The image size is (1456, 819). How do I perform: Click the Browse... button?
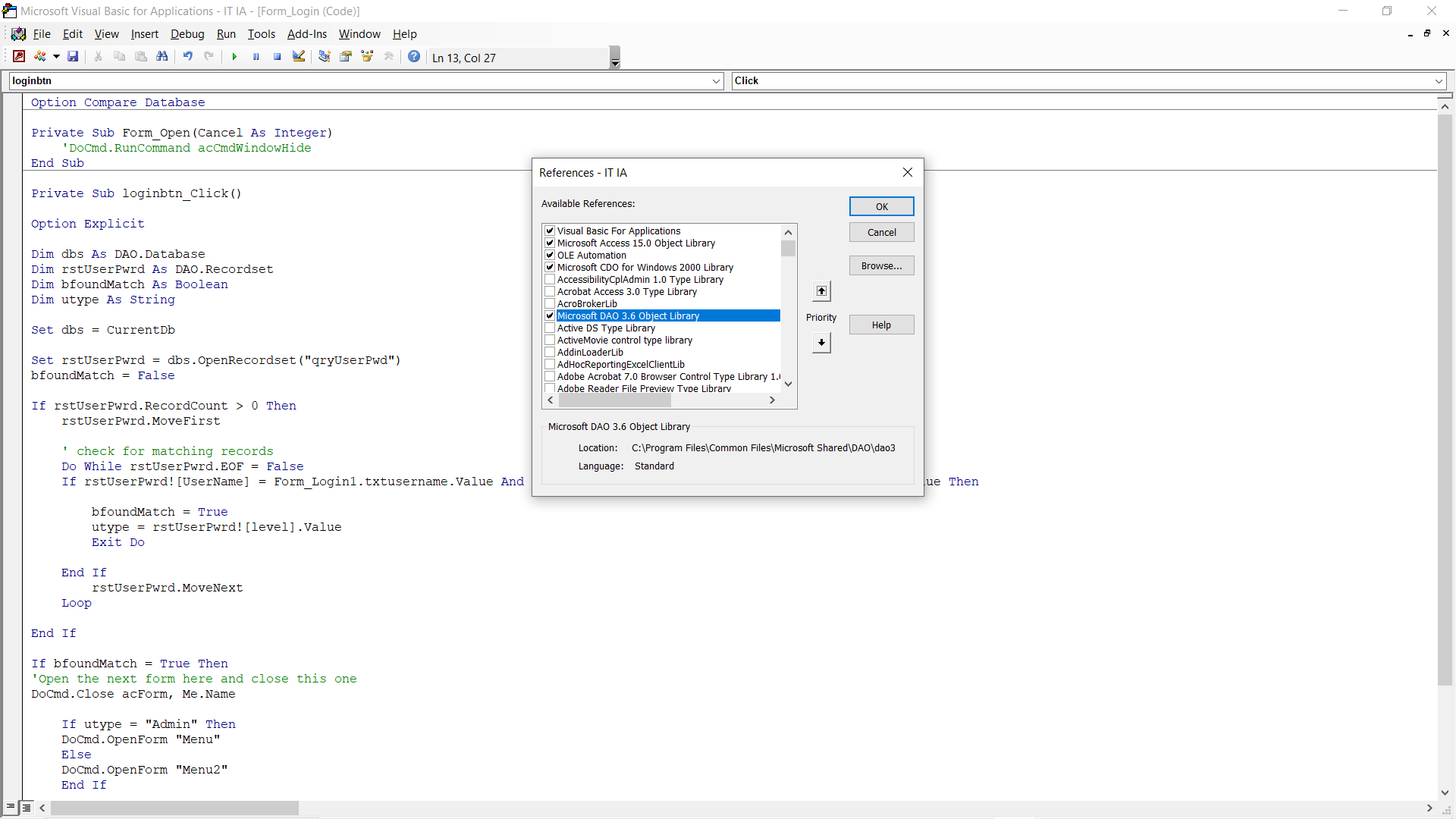(x=881, y=265)
